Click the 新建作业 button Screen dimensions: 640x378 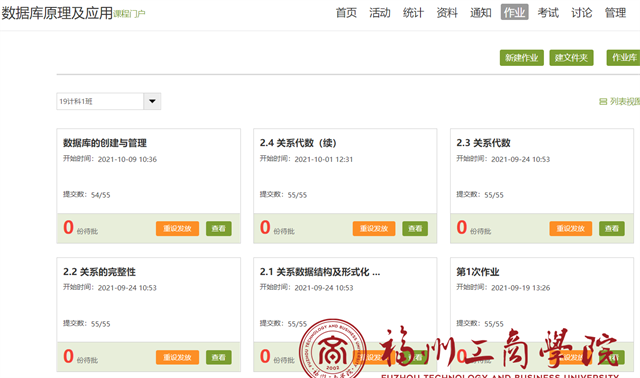click(522, 58)
